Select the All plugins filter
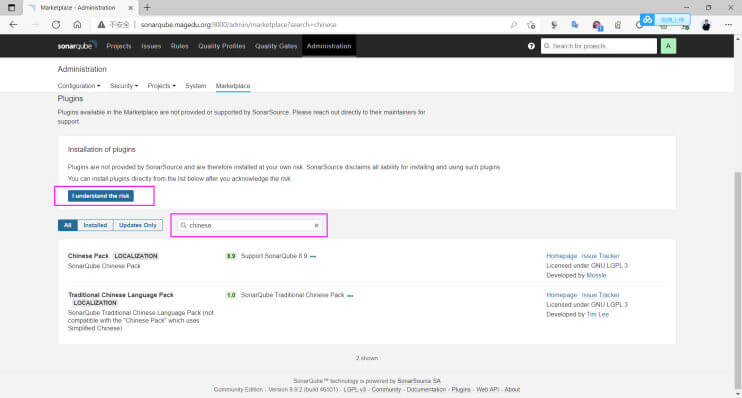The width and height of the screenshot is (742, 398). click(x=68, y=225)
